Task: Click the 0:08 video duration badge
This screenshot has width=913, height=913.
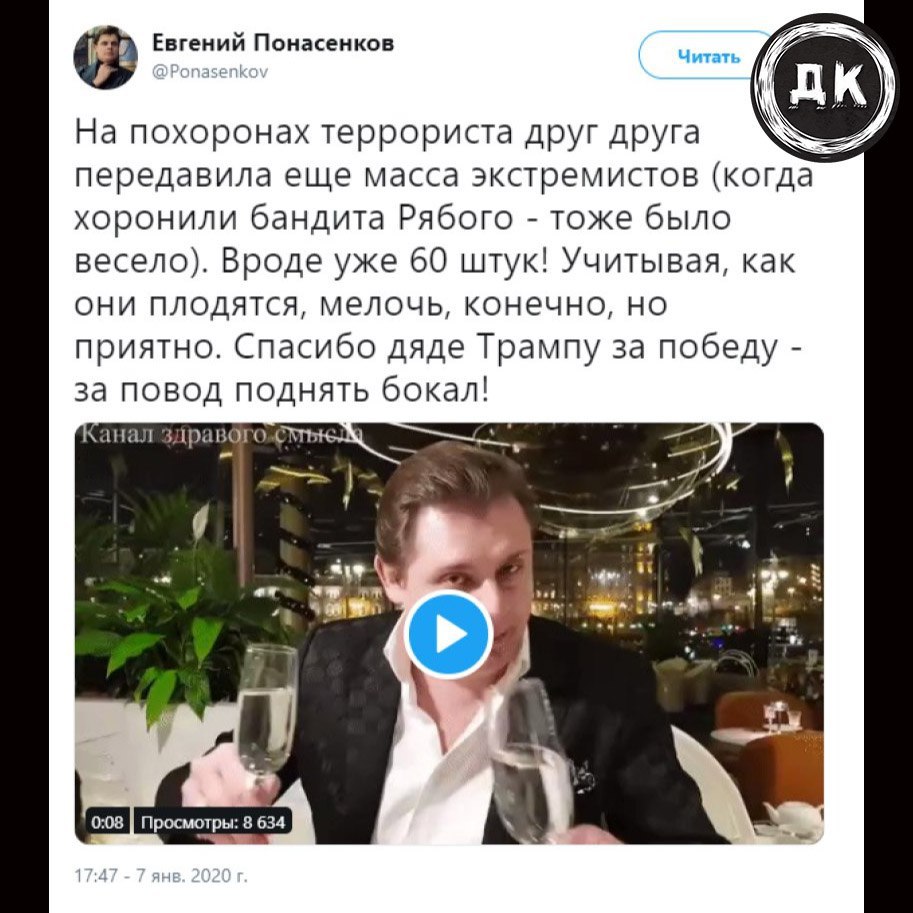Action: pyautogui.click(x=108, y=822)
